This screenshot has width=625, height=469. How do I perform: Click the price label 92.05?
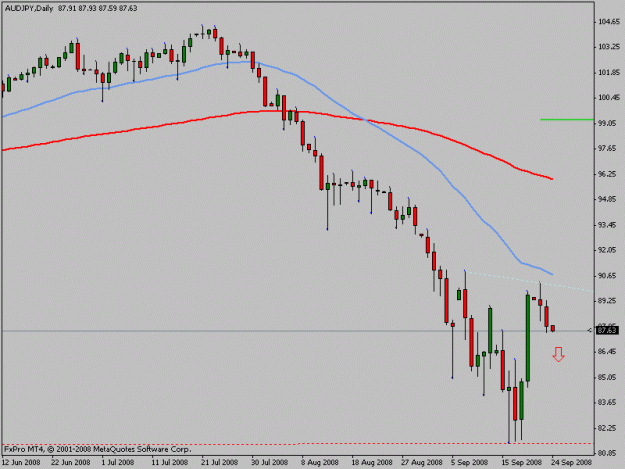pyautogui.click(x=609, y=250)
